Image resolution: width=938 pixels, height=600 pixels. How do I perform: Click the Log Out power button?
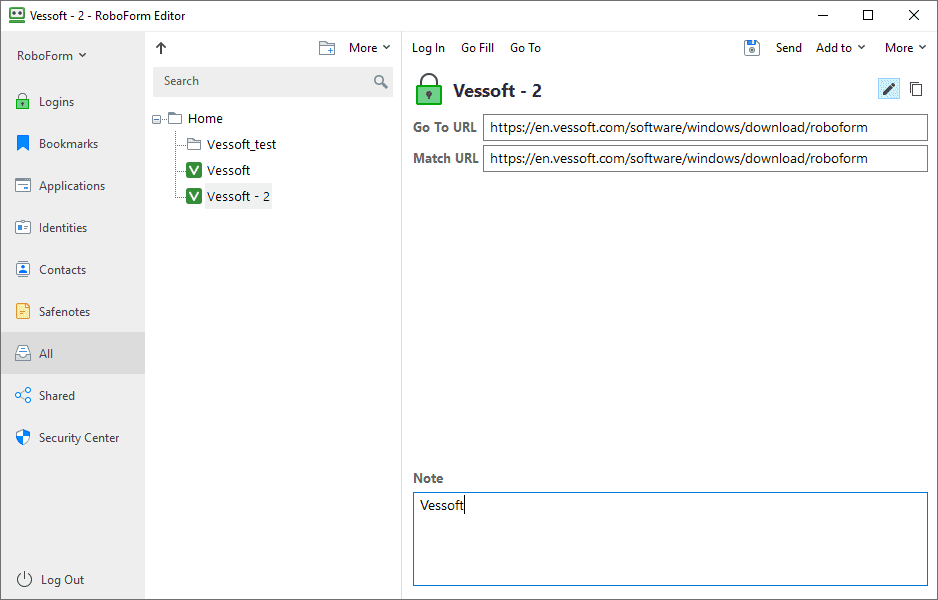click(x=50, y=579)
